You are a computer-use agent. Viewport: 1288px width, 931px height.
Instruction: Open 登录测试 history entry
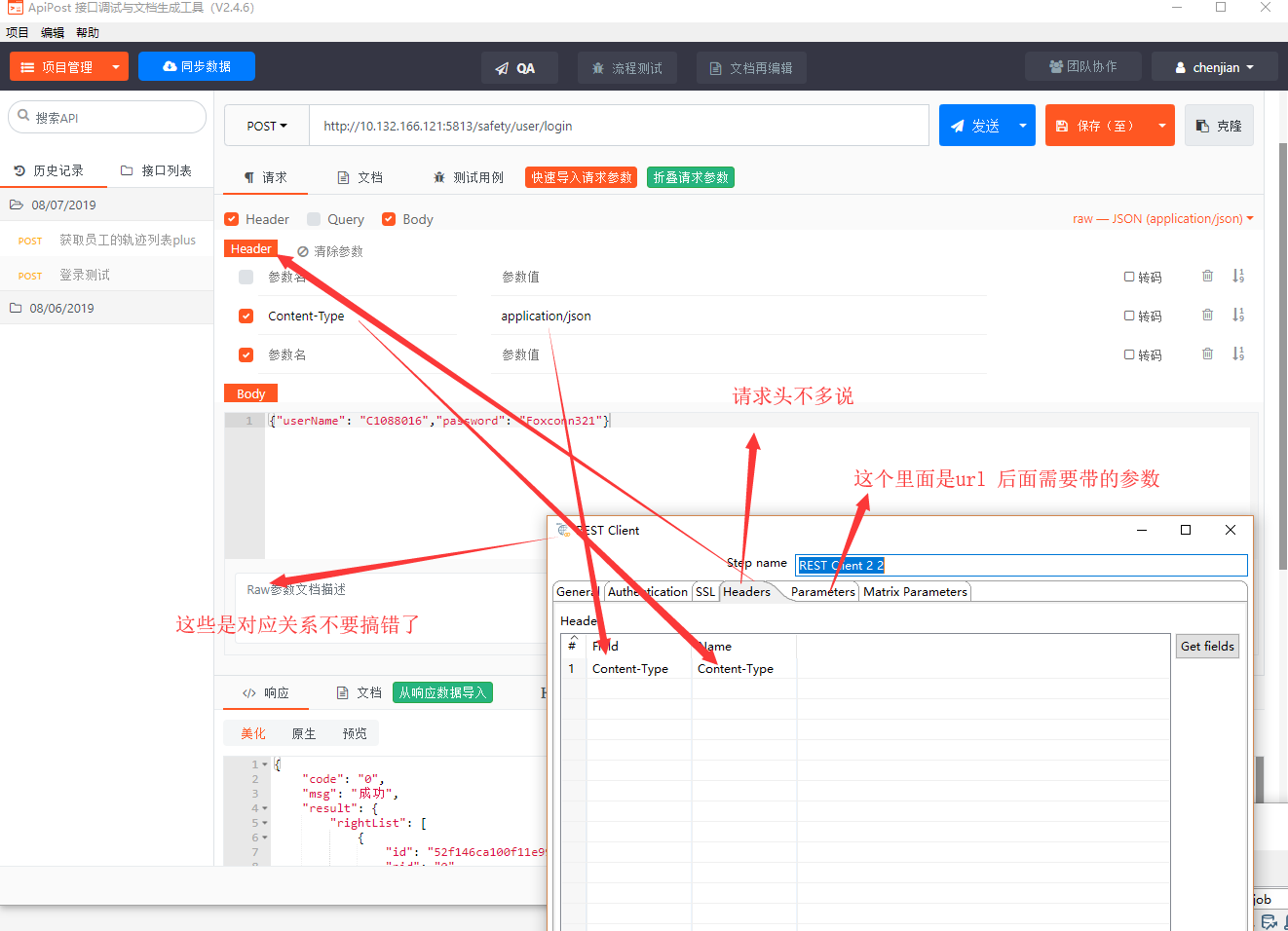tap(107, 275)
